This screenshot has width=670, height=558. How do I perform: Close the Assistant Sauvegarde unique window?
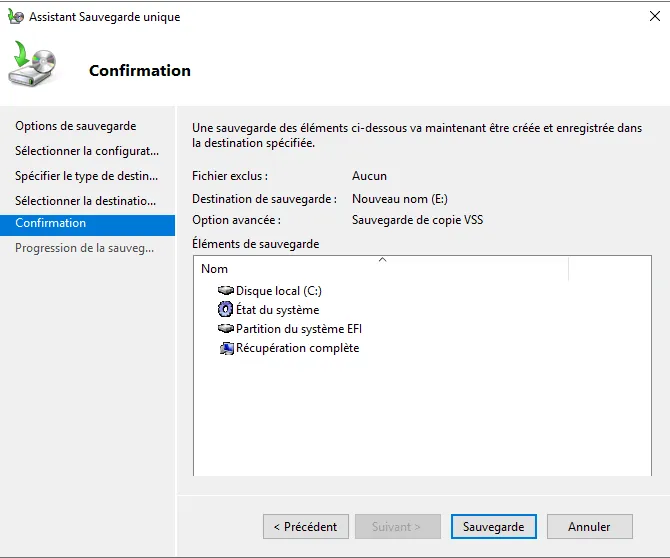(x=655, y=16)
